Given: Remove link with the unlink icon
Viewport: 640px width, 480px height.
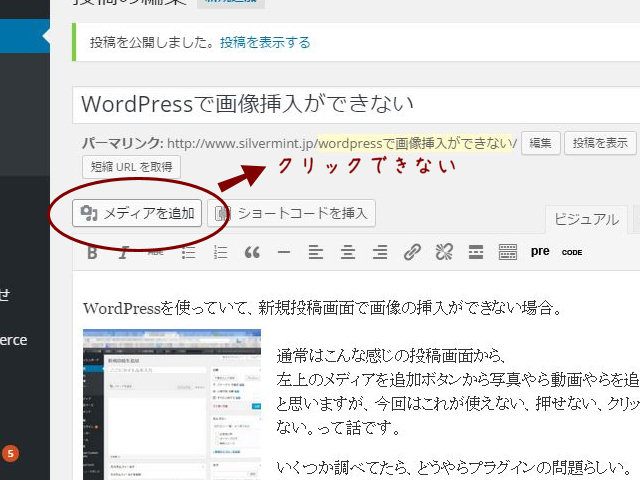Looking at the screenshot, I should (x=444, y=253).
